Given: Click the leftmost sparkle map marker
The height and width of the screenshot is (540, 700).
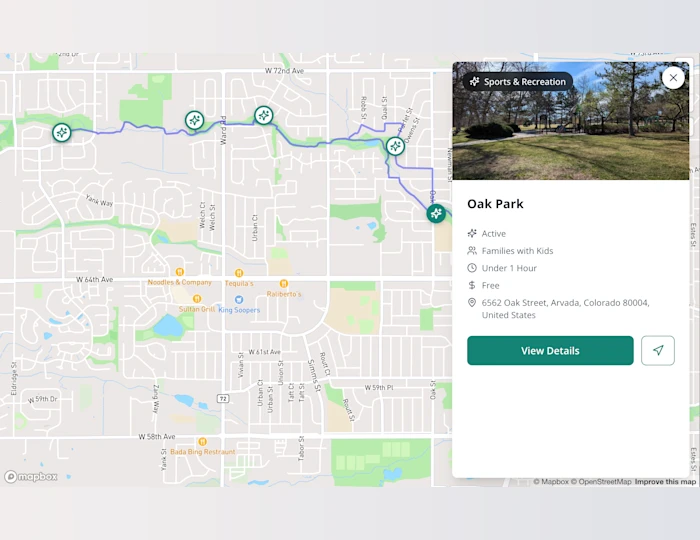Looking at the screenshot, I should 62,133.
